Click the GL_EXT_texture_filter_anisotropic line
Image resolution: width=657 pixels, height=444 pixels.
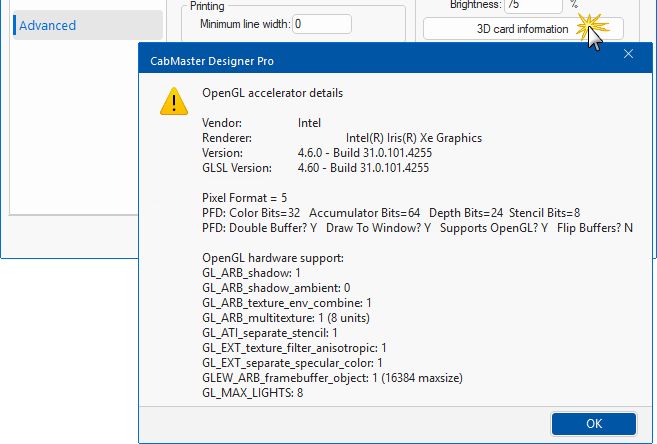[x=294, y=347]
